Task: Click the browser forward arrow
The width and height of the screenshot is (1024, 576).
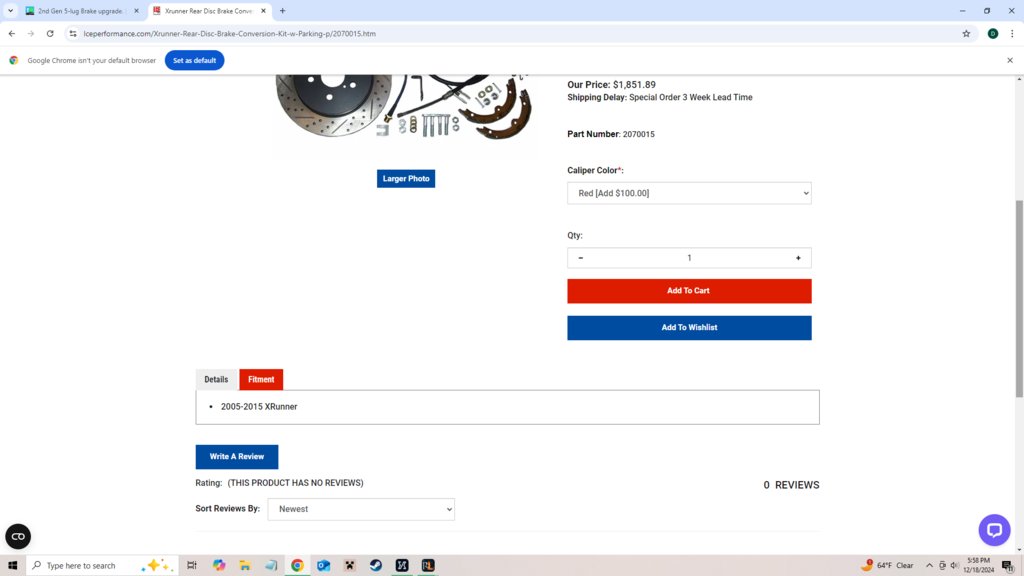Action: [x=31, y=33]
